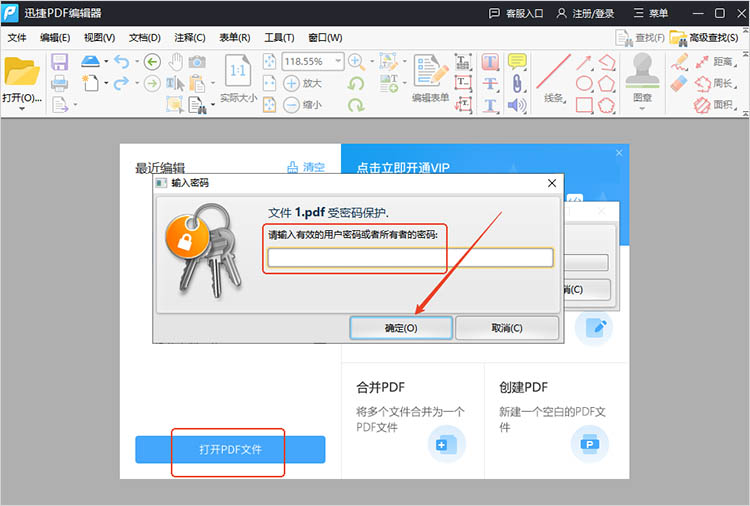Click 确定(O) in the password dialog
Screen dimensions: 750x506
click(x=401, y=328)
